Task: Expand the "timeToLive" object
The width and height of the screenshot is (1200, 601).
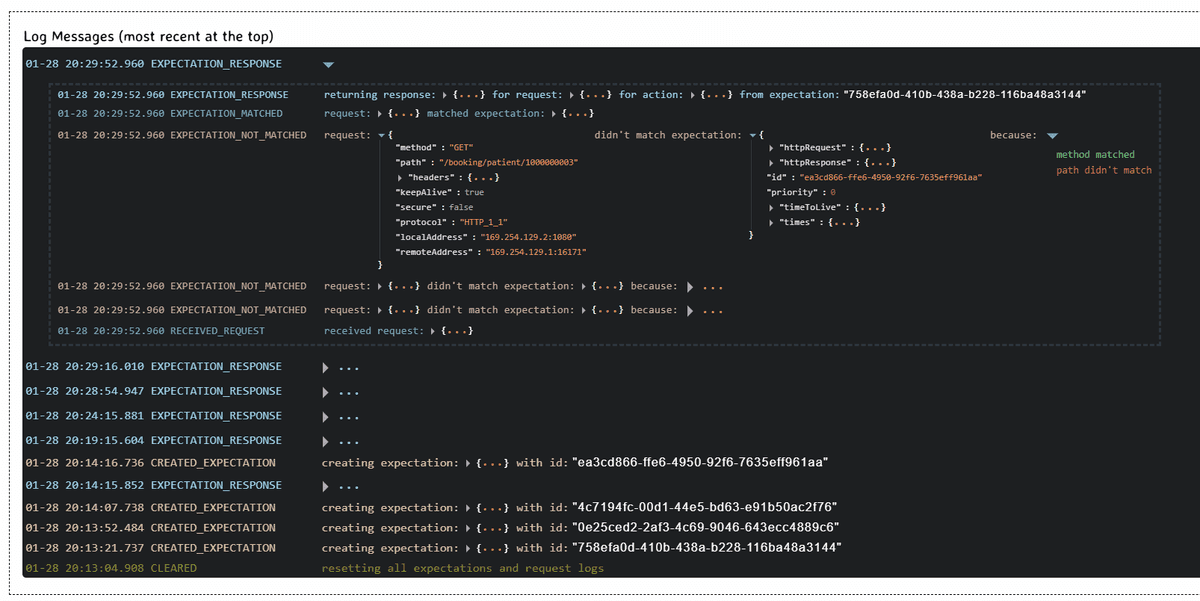Action: (770, 207)
